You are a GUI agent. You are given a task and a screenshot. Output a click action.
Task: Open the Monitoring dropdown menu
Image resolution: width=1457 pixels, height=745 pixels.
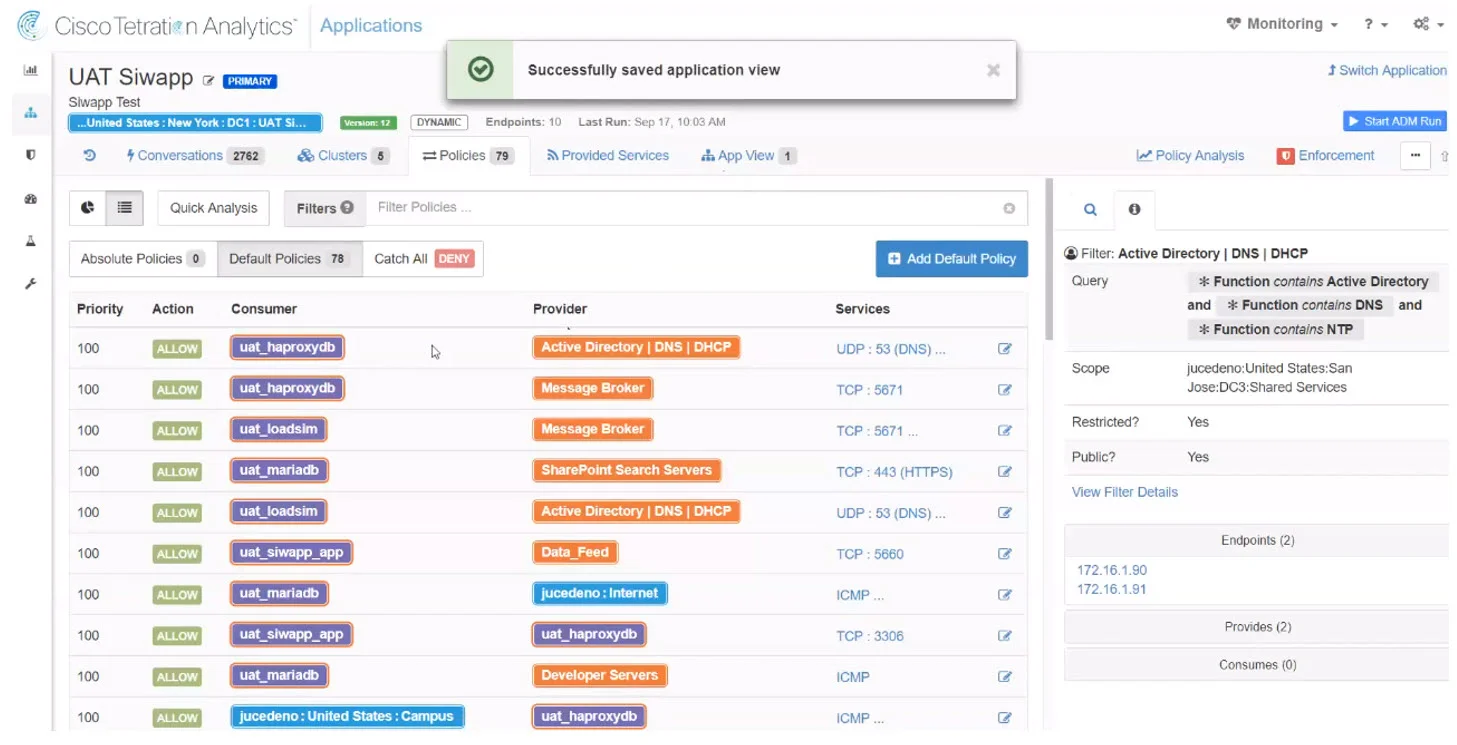point(1282,24)
